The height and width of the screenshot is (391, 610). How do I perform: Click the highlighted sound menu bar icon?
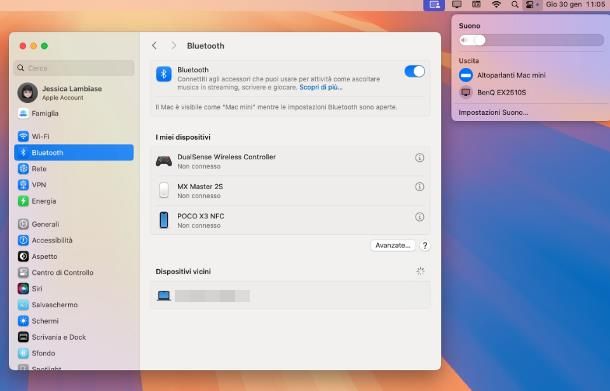tap(434, 5)
